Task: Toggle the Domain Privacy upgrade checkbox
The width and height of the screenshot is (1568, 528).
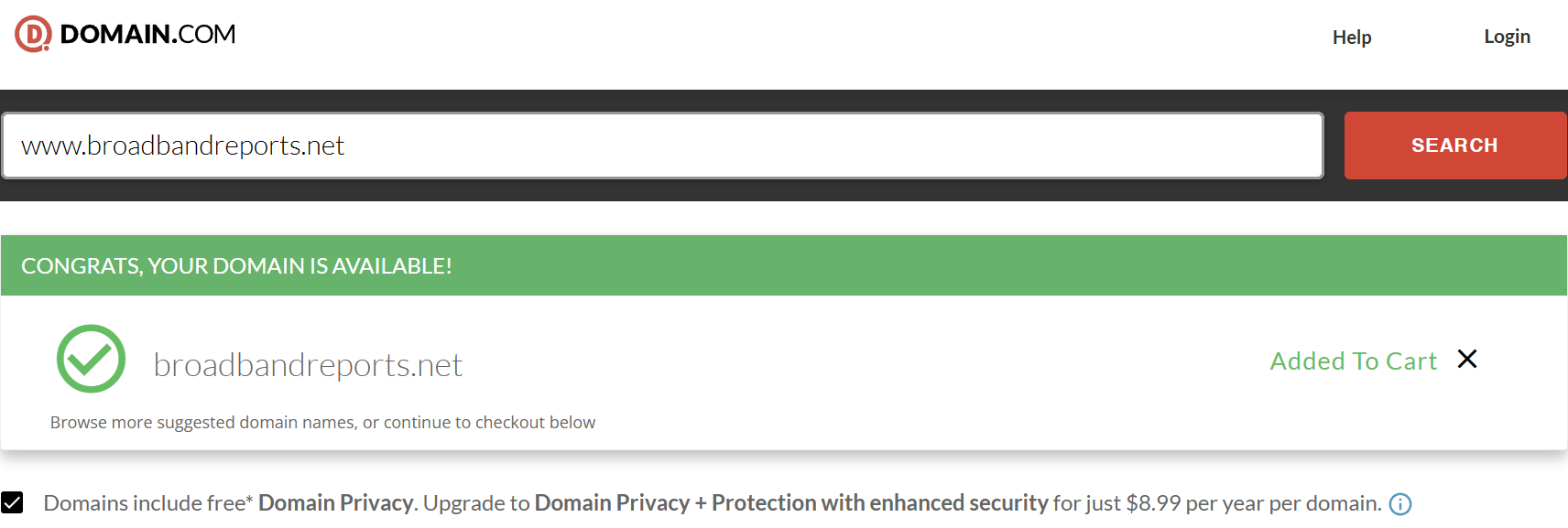Action: pos(12,502)
